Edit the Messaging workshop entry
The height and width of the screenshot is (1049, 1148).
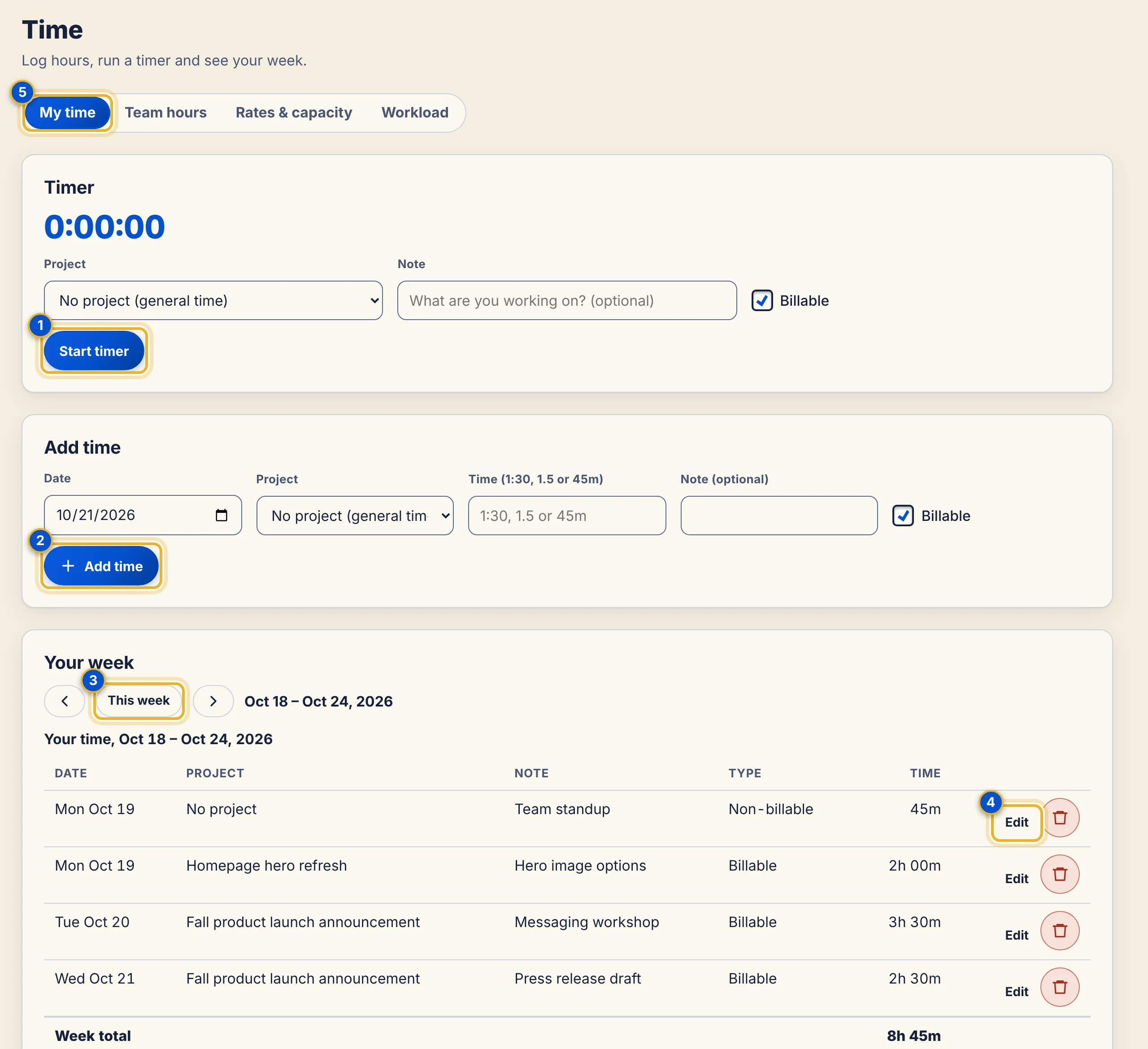tap(1017, 935)
